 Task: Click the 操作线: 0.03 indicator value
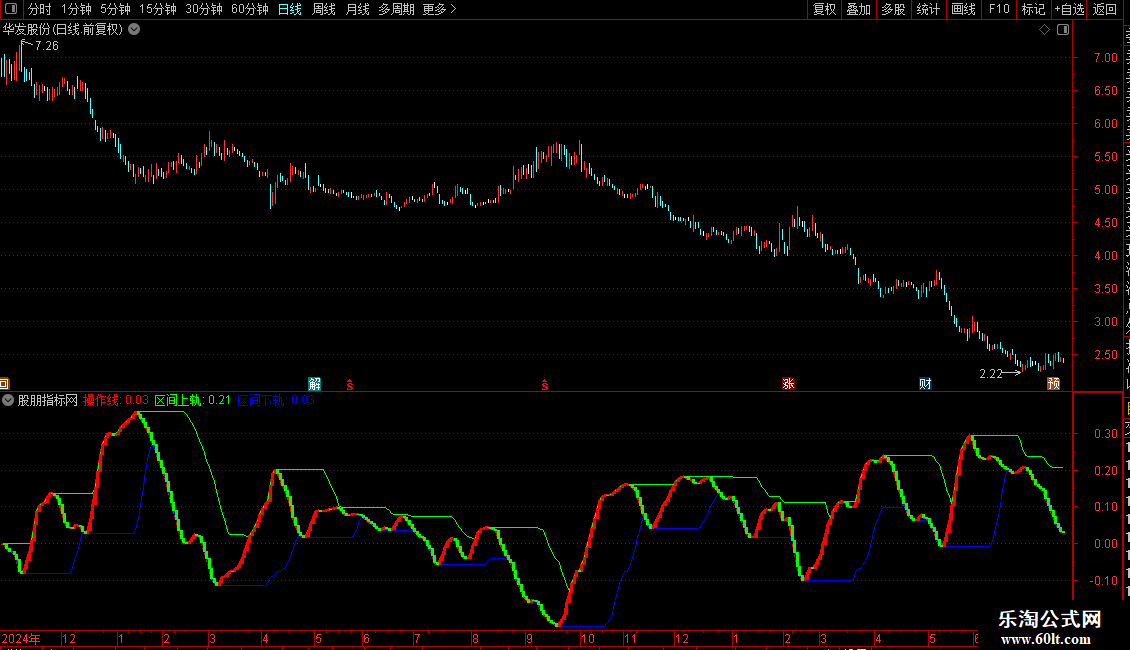pos(115,400)
